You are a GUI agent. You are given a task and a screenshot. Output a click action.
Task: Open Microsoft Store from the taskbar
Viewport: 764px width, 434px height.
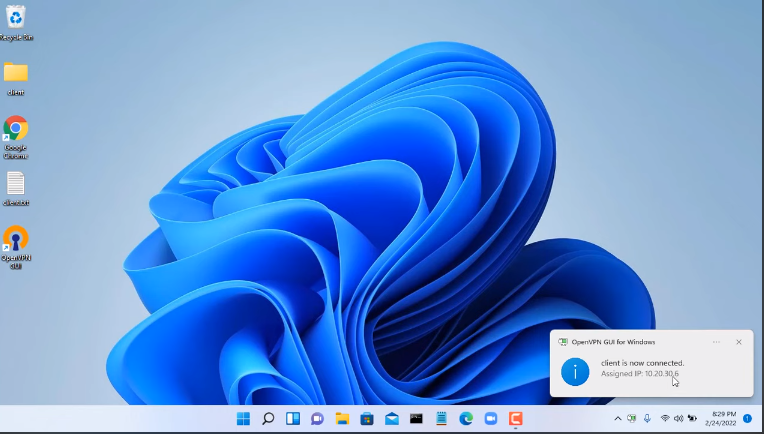click(367, 418)
